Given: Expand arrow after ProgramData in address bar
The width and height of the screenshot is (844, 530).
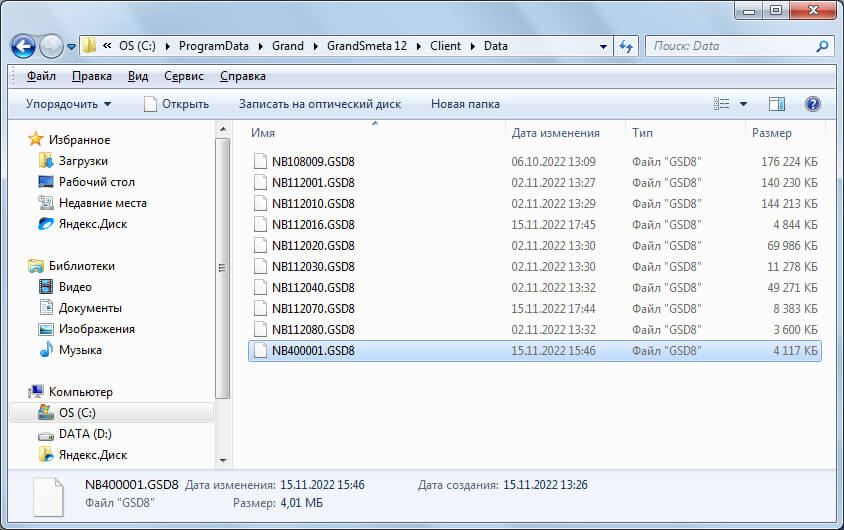Looking at the screenshot, I should (261, 46).
